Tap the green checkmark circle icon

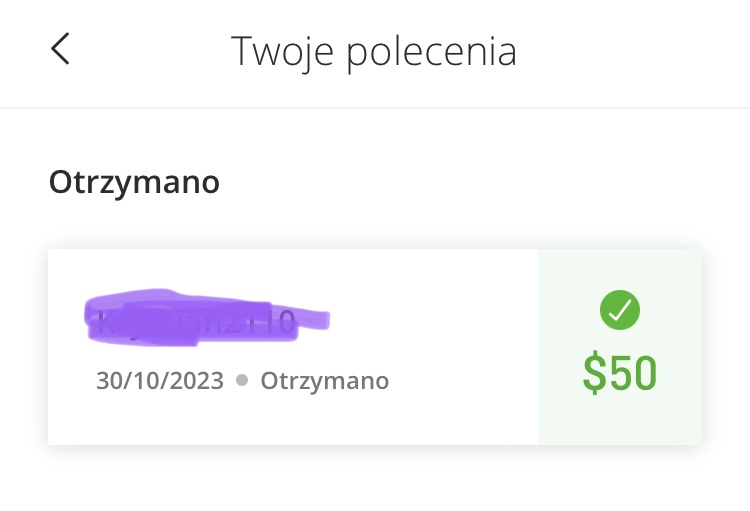point(620,310)
